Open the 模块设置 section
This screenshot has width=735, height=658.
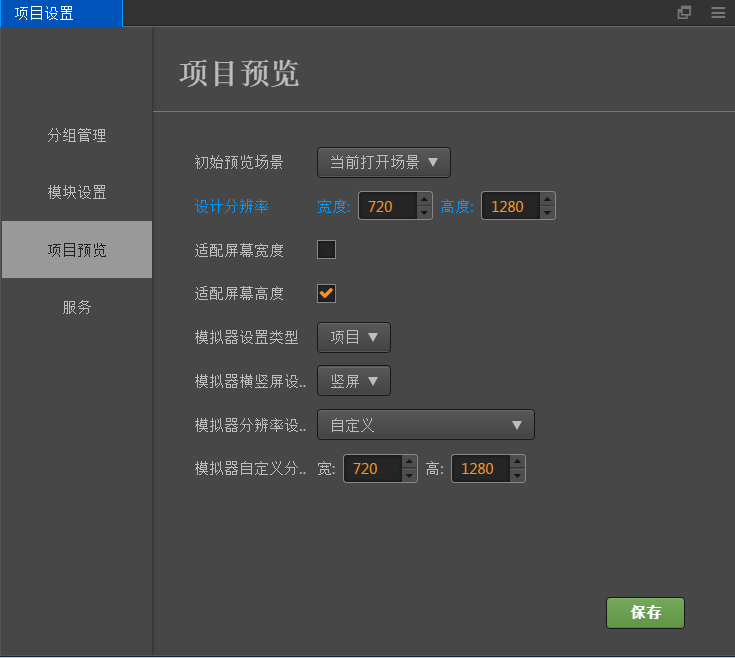77,193
